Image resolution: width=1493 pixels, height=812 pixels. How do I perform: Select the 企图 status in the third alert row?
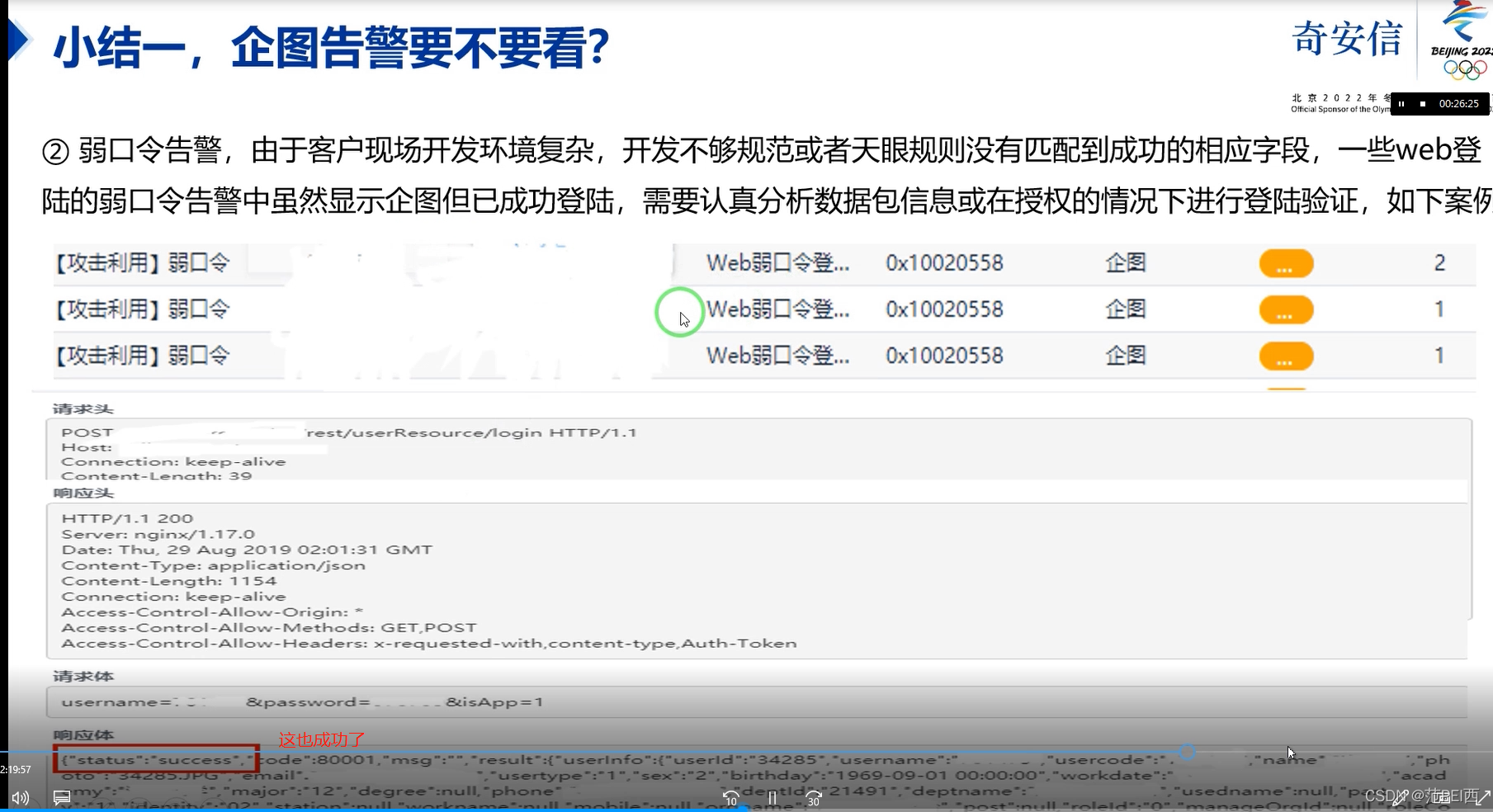click(1126, 356)
